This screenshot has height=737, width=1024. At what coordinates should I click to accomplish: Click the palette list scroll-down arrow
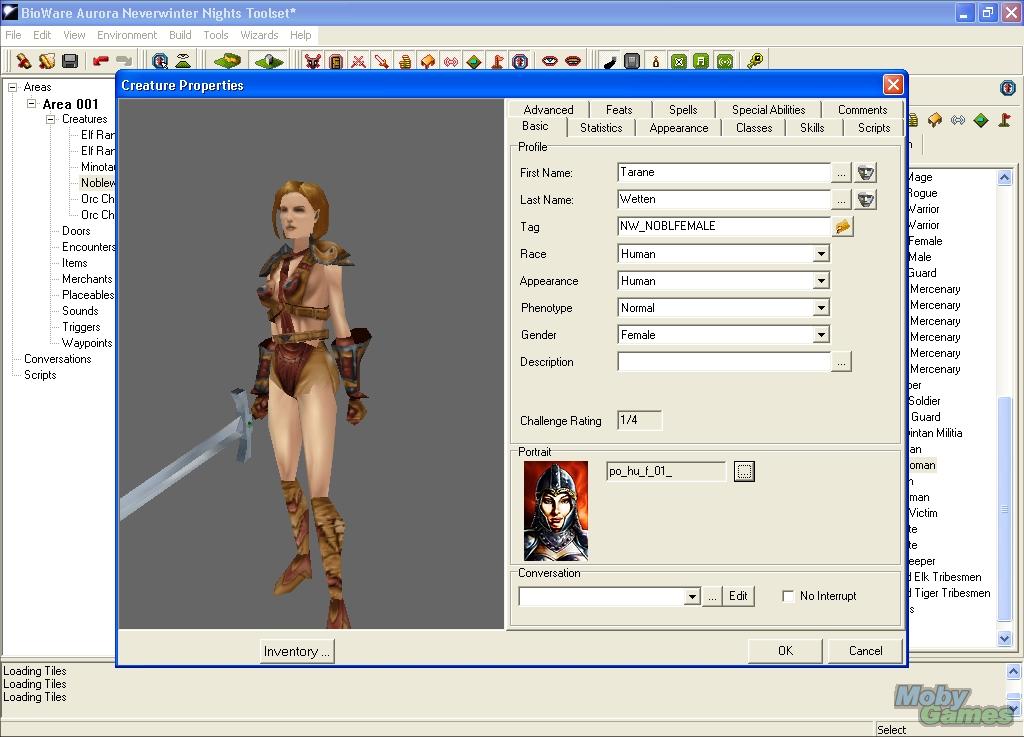pyautogui.click(x=1004, y=638)
